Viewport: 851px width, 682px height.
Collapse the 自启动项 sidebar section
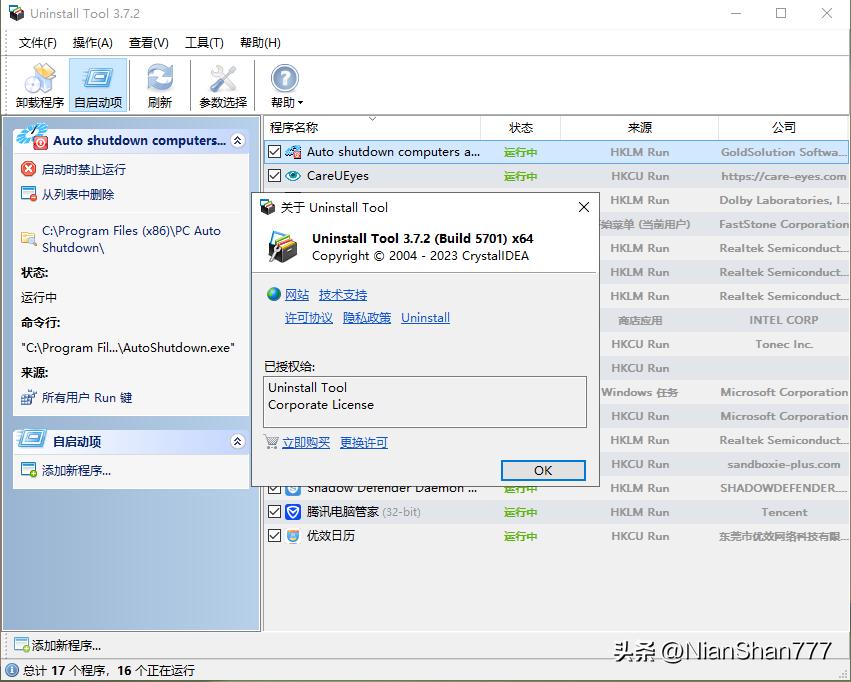point(237,441)
